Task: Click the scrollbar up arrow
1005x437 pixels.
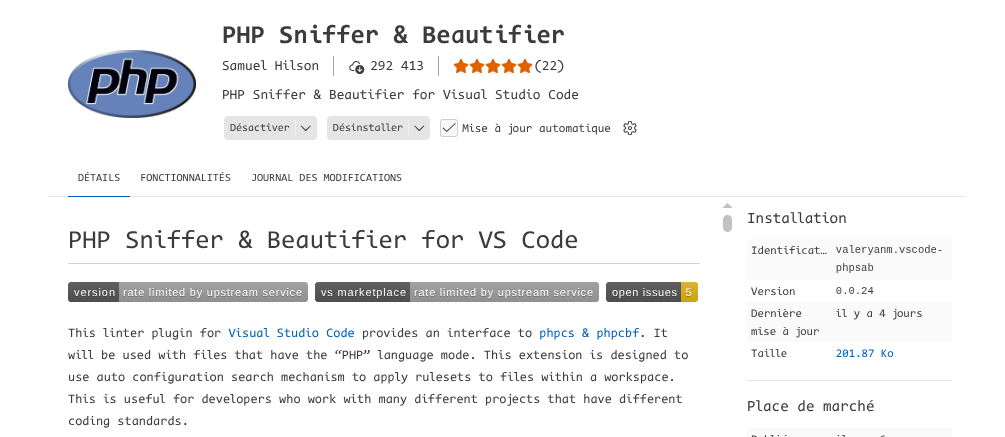Action: tap(727, 208)
